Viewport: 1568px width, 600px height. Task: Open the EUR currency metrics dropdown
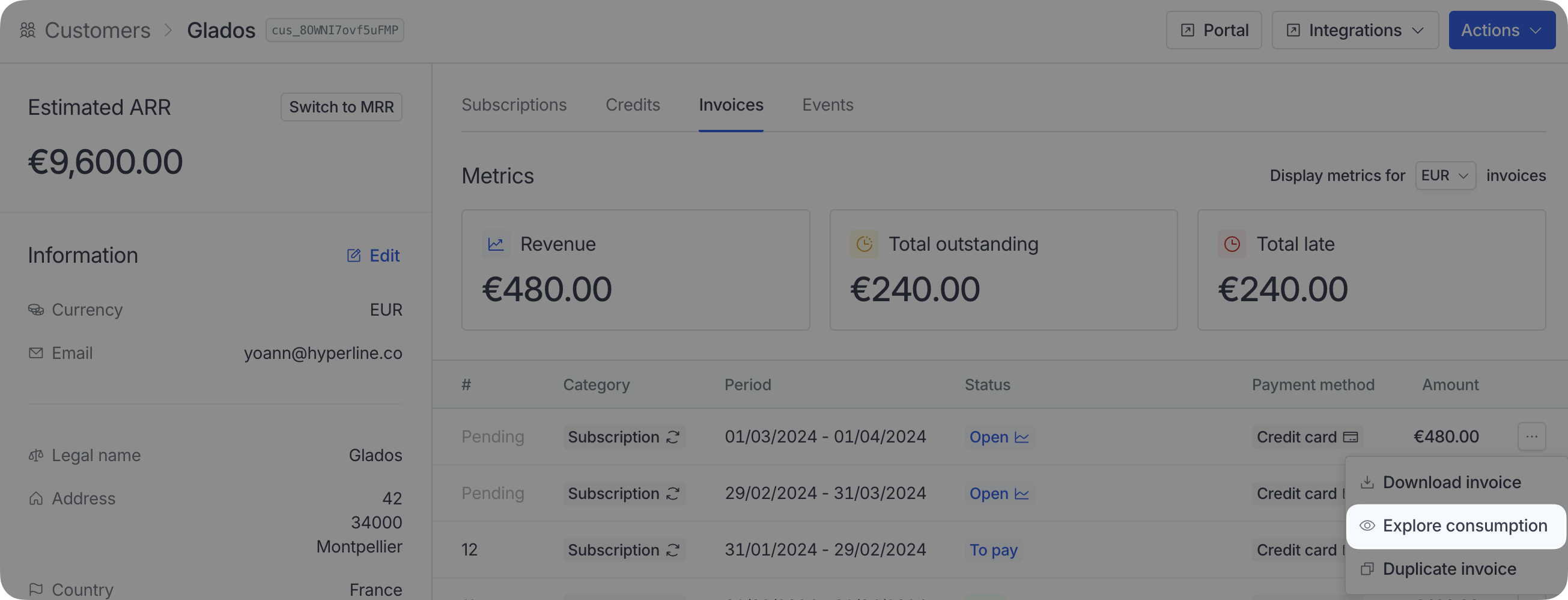(1445, 176)
